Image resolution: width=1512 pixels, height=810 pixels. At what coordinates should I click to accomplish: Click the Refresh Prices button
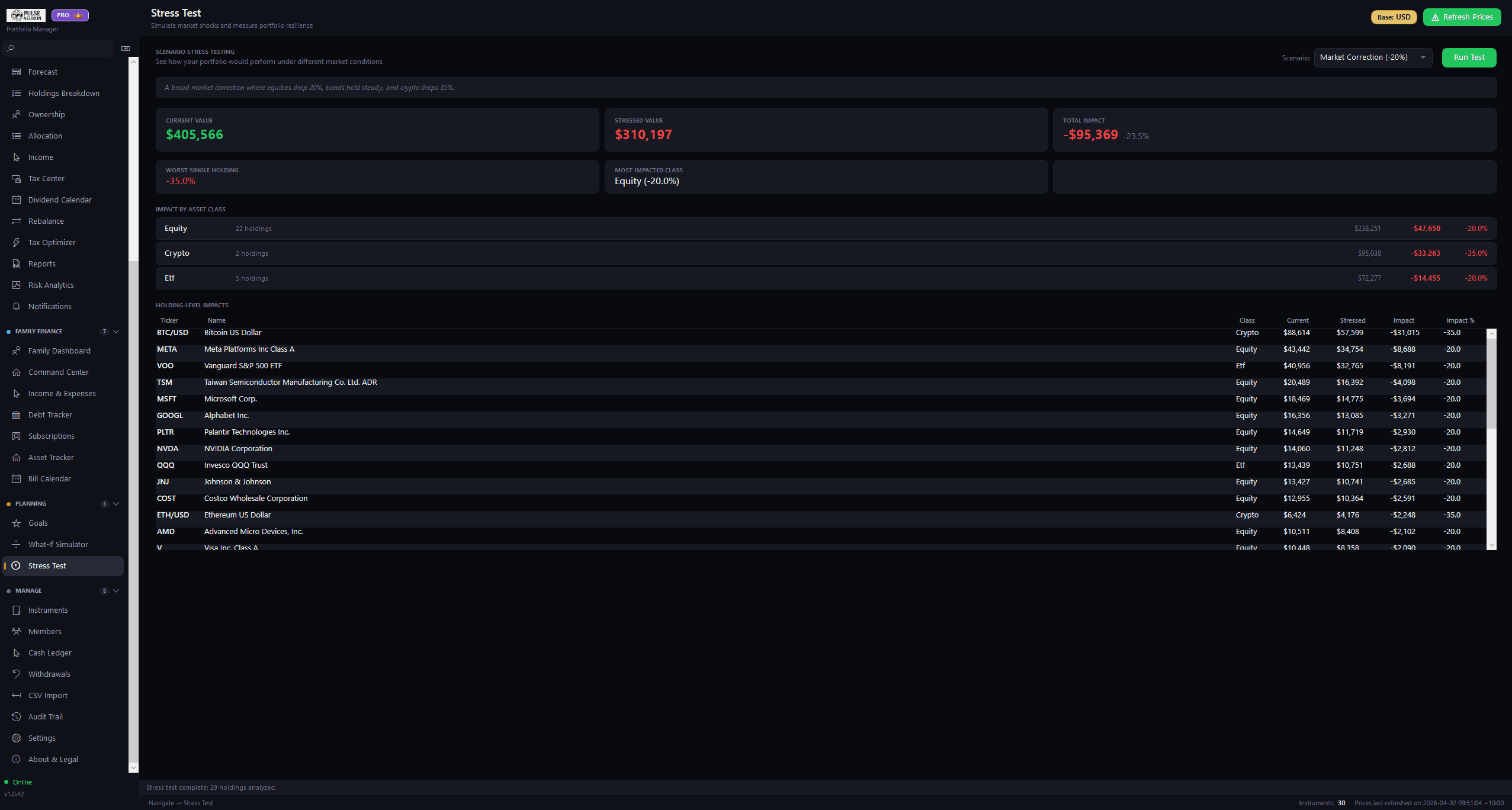(x=1462, y=17)
